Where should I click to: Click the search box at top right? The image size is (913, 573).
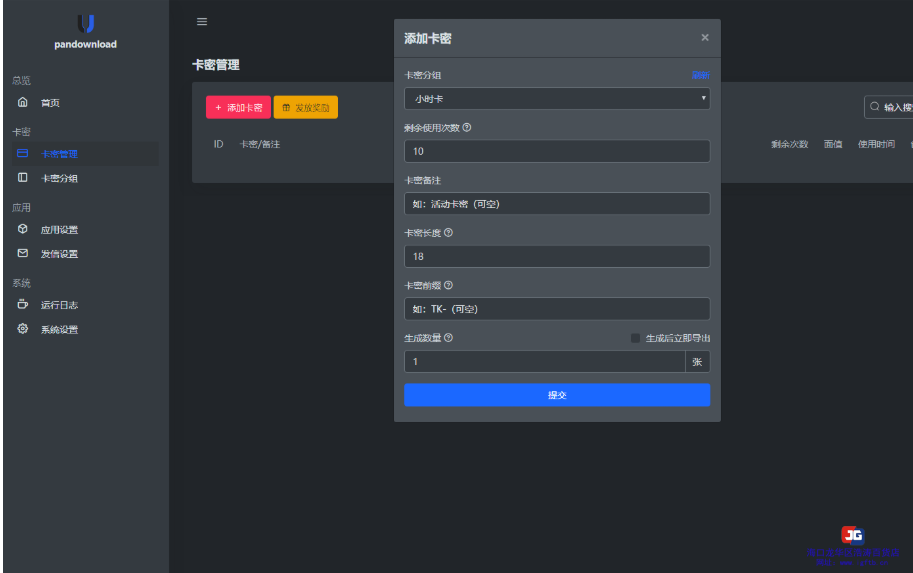tap(890, 107)
